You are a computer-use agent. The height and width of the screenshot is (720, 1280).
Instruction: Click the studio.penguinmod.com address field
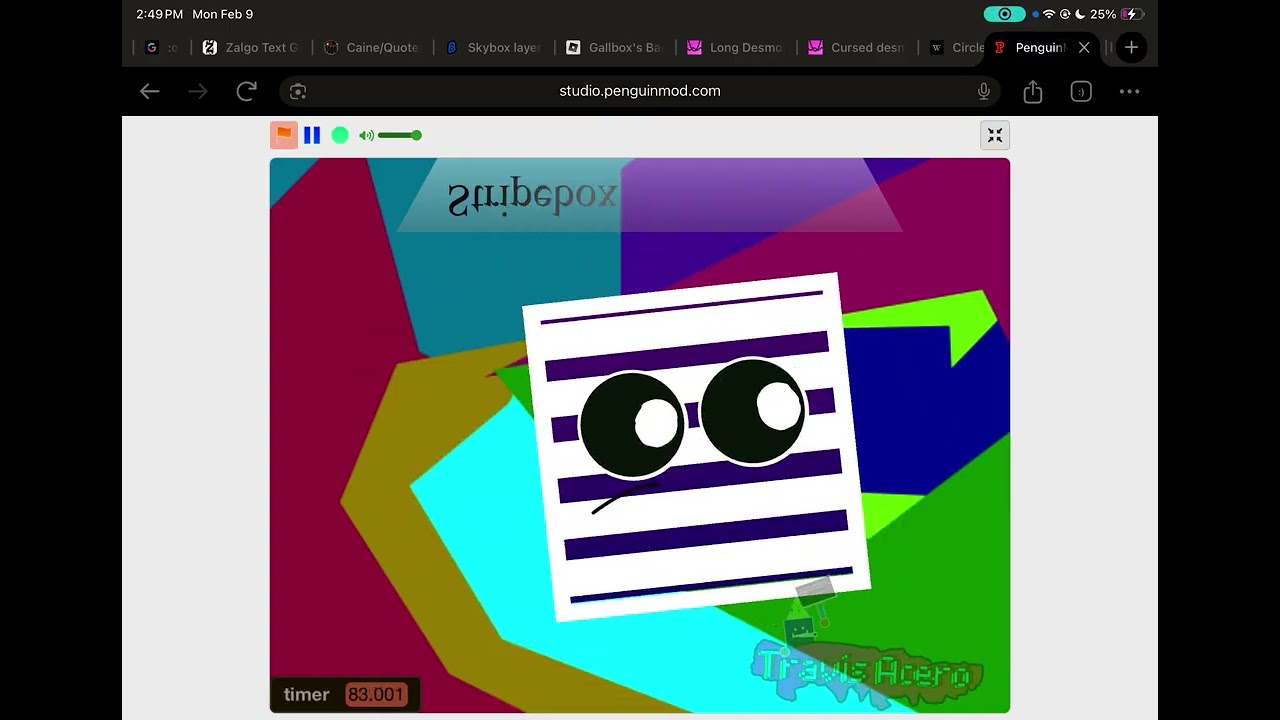tap(640, 91)
